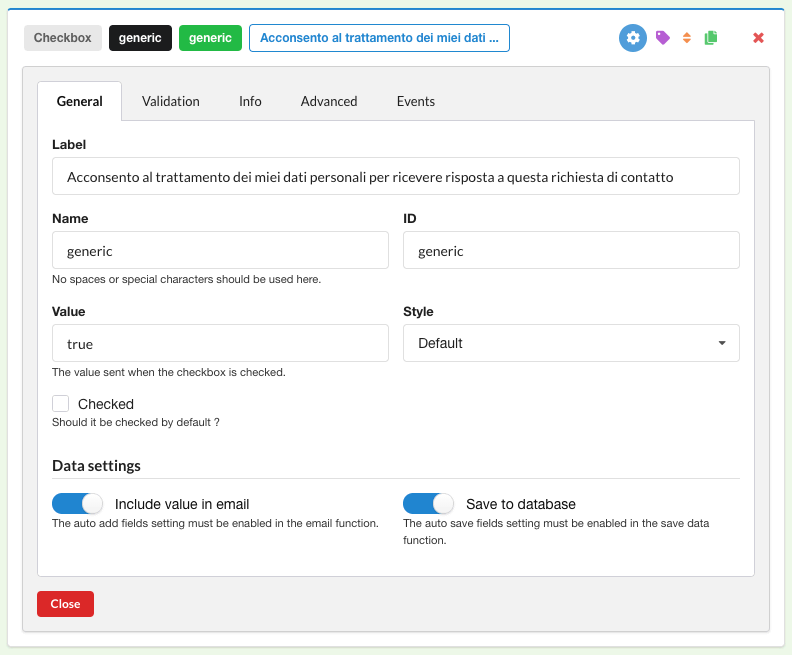Click the black generic name badge
Viewport: 792px width, 655px height.
140,38
